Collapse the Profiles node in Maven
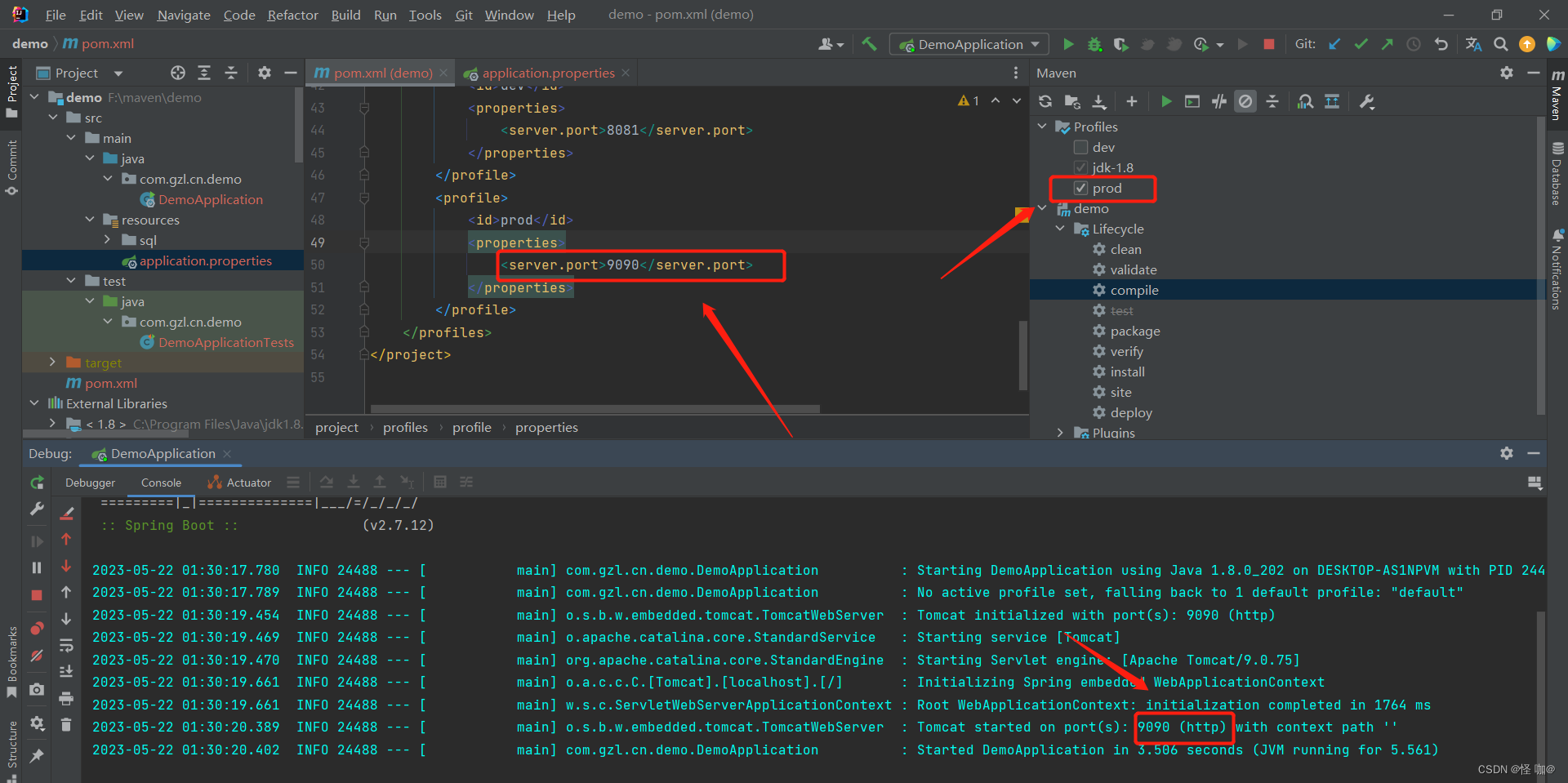The height and width of the screenshot is (783, 1568). pyautogui.click(x=1042, y=127)
